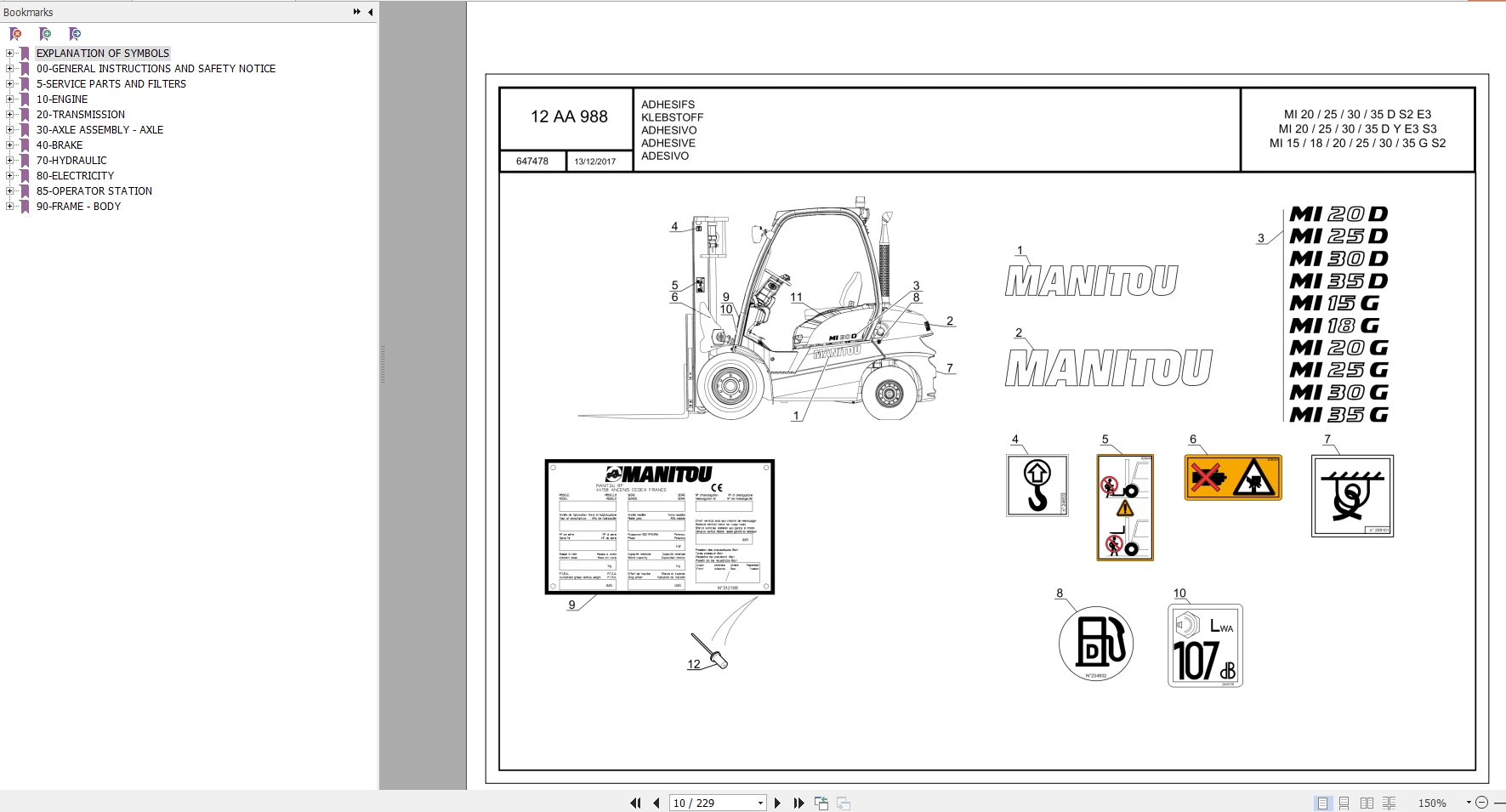Click the hook lifting decal numbered 4
Viewport: 1506px width, 812px height.
pos(1037,485)
